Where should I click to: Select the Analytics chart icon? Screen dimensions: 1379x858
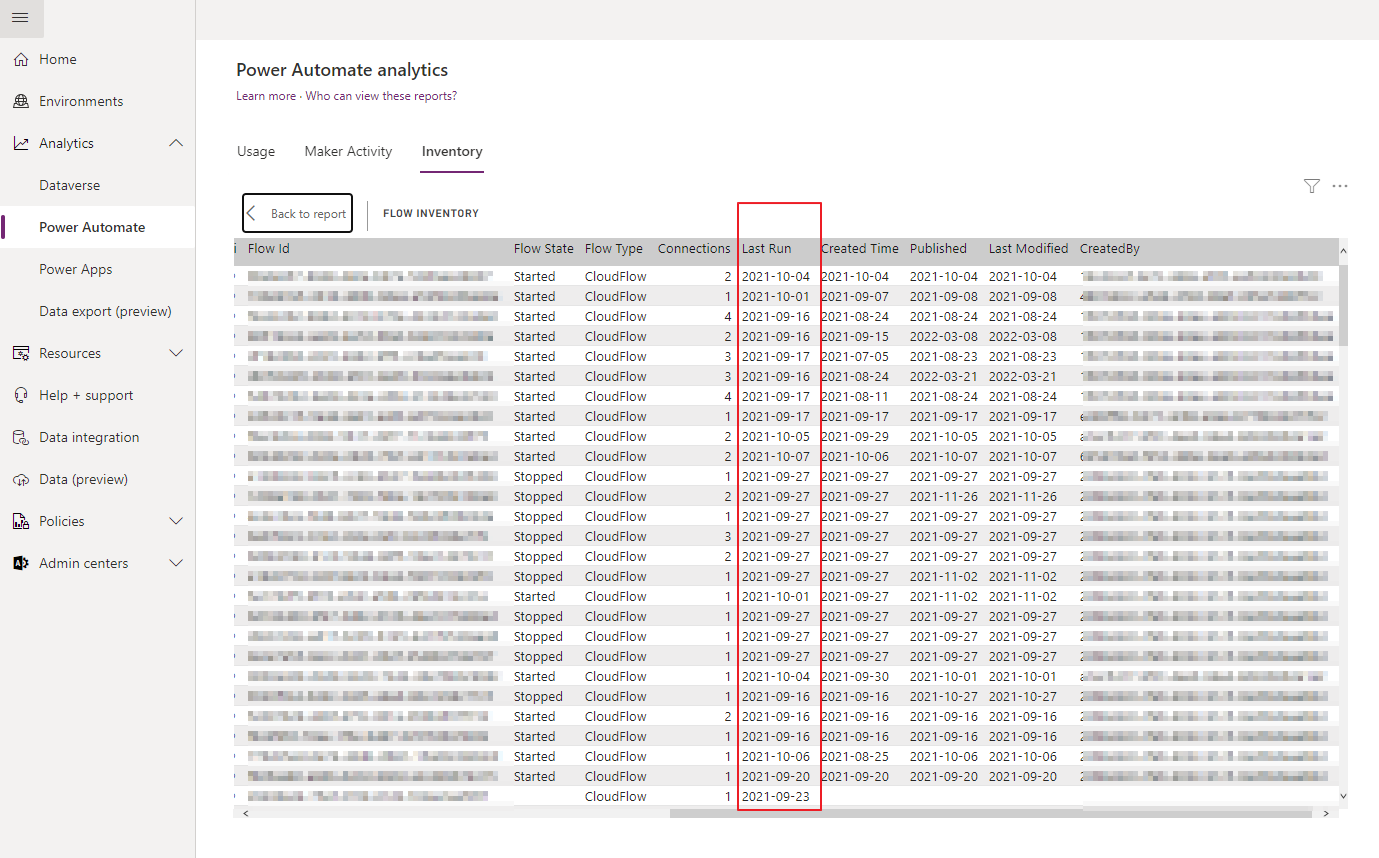[x=20, y=142]
